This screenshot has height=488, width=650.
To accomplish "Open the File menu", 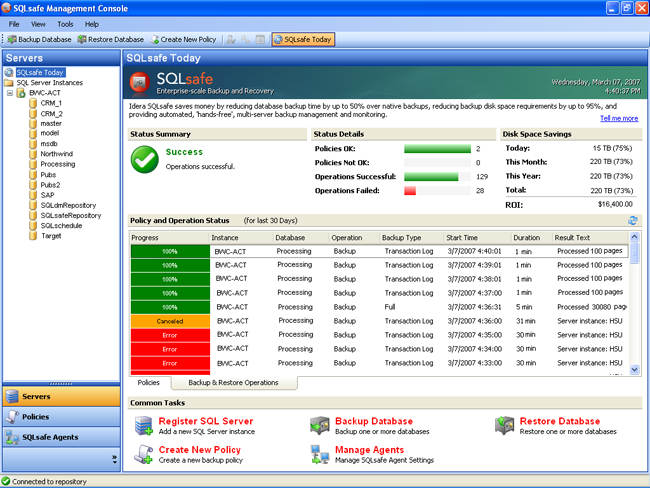I will (14, 24).
